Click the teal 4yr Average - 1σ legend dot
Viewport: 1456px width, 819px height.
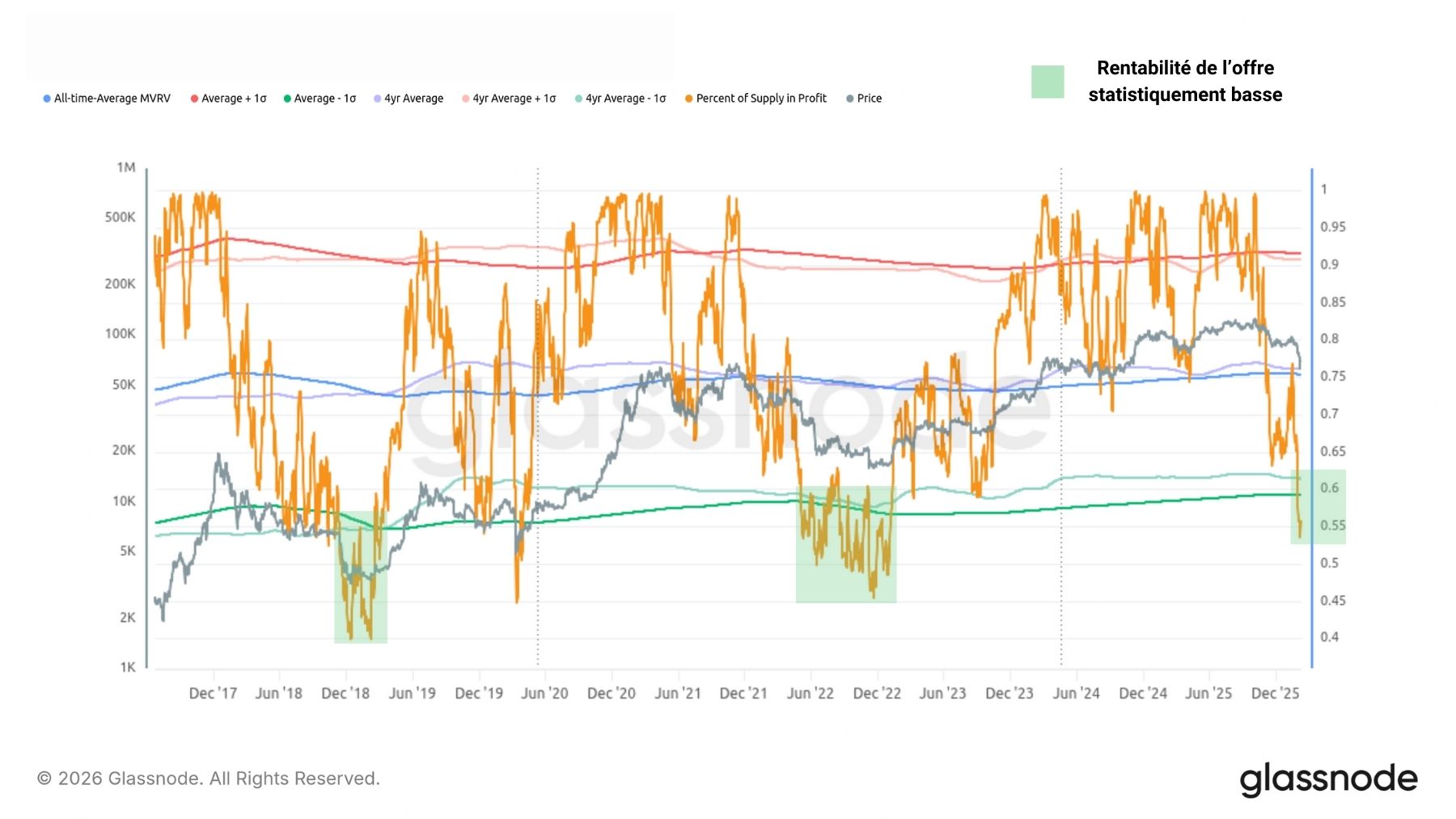coord(577,98)
